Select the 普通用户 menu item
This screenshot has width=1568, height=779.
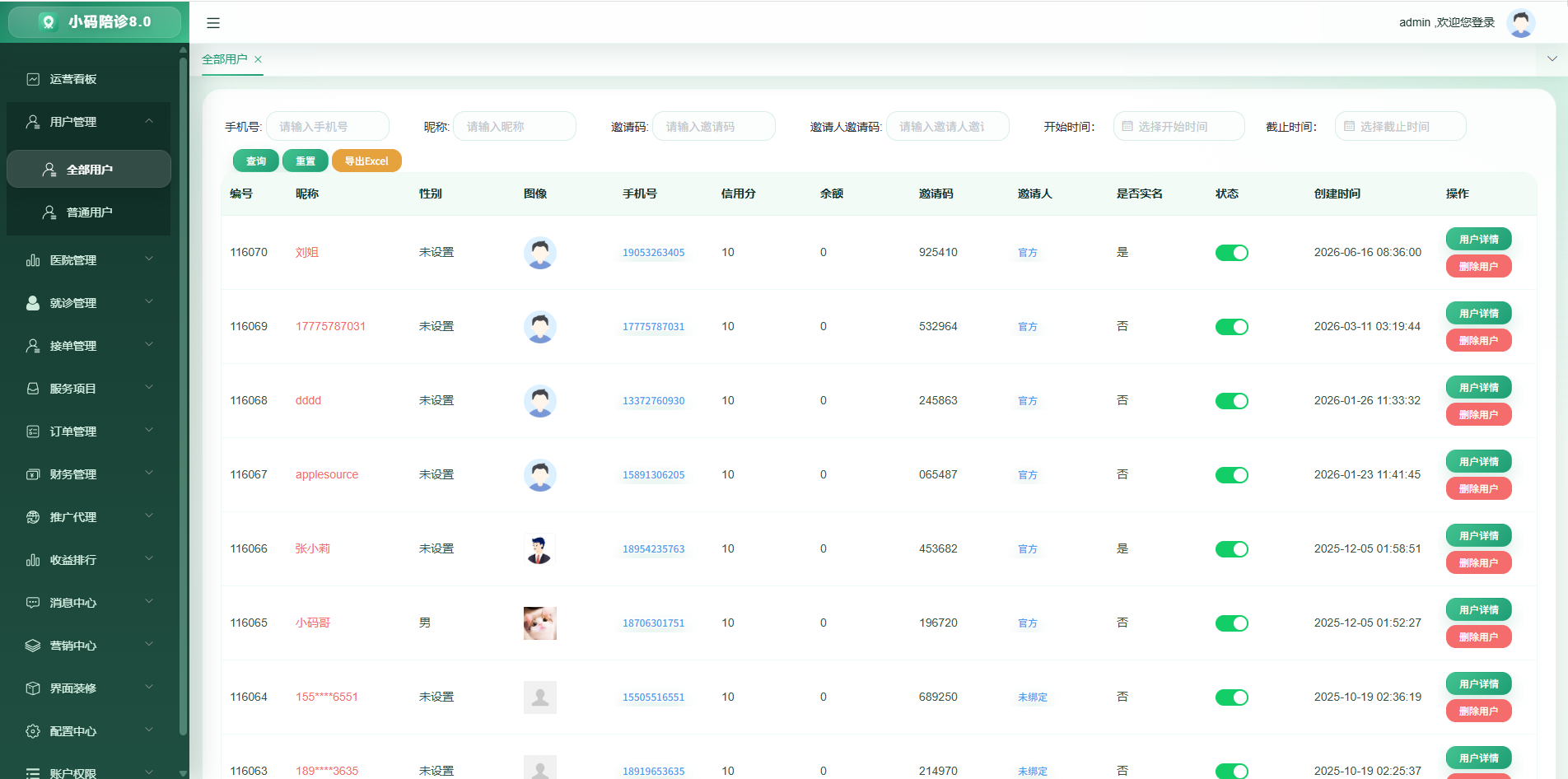(89, 212)
